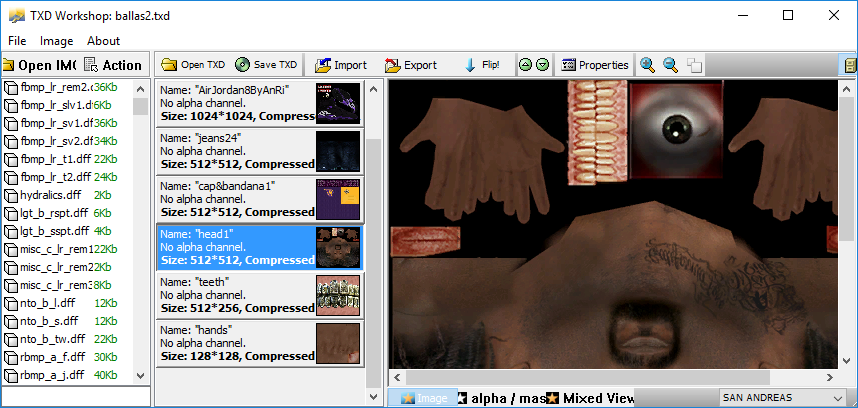
Task: Open the Action menu button
Action: tap(114, 65)
